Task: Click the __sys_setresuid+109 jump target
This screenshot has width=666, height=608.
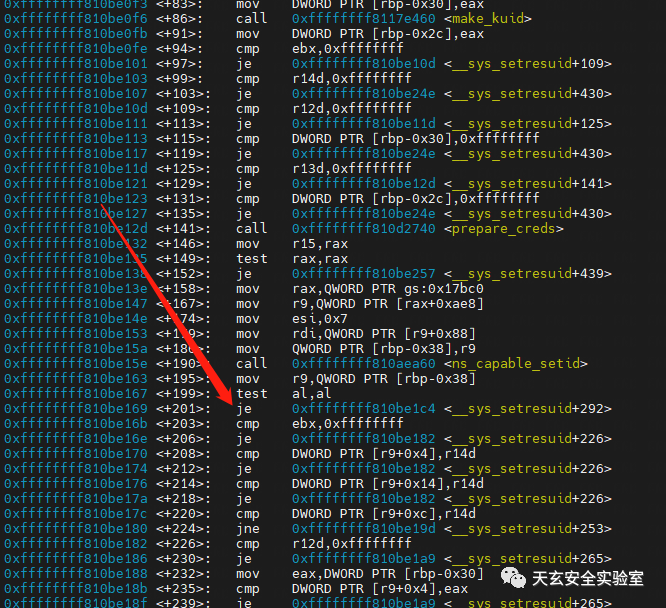Action: 528,64
